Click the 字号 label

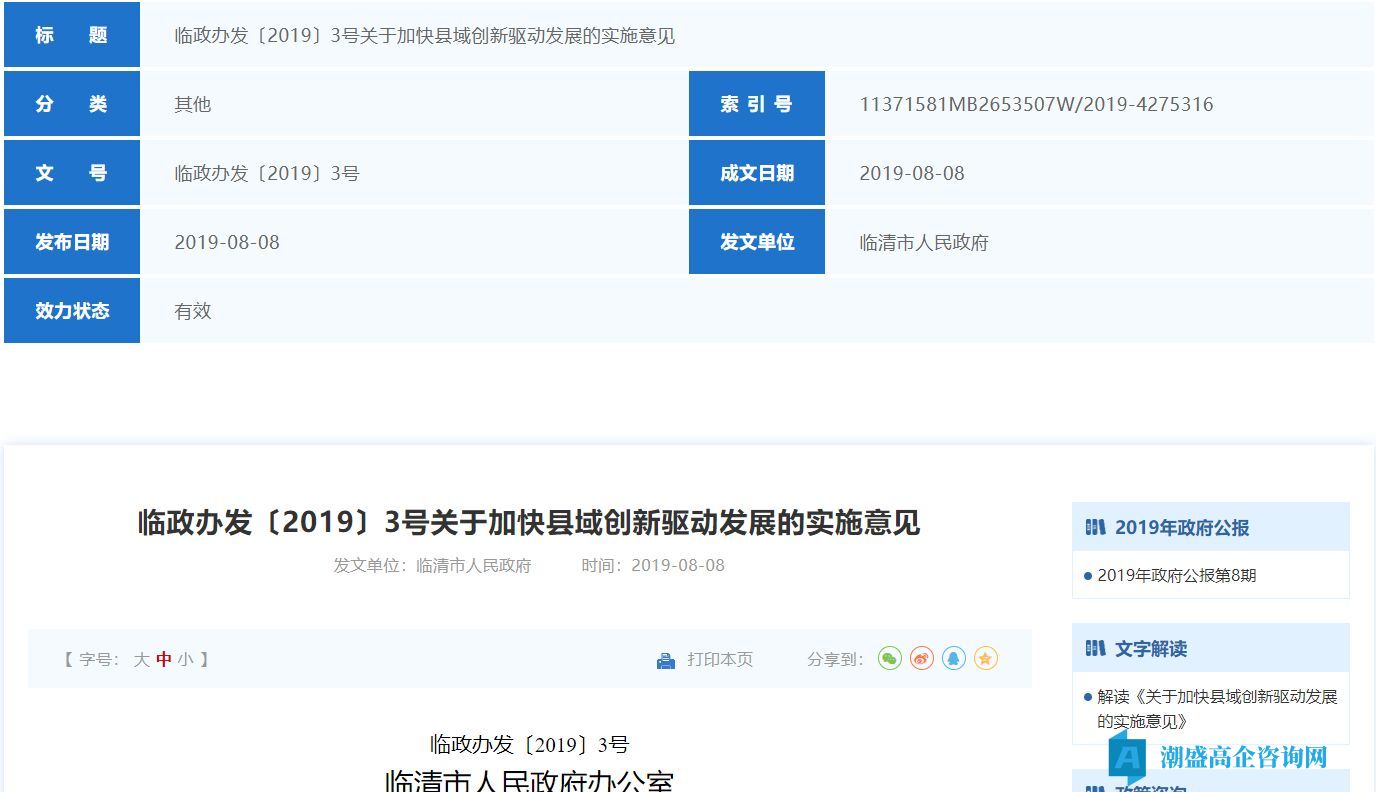click(x=99, y=659)
